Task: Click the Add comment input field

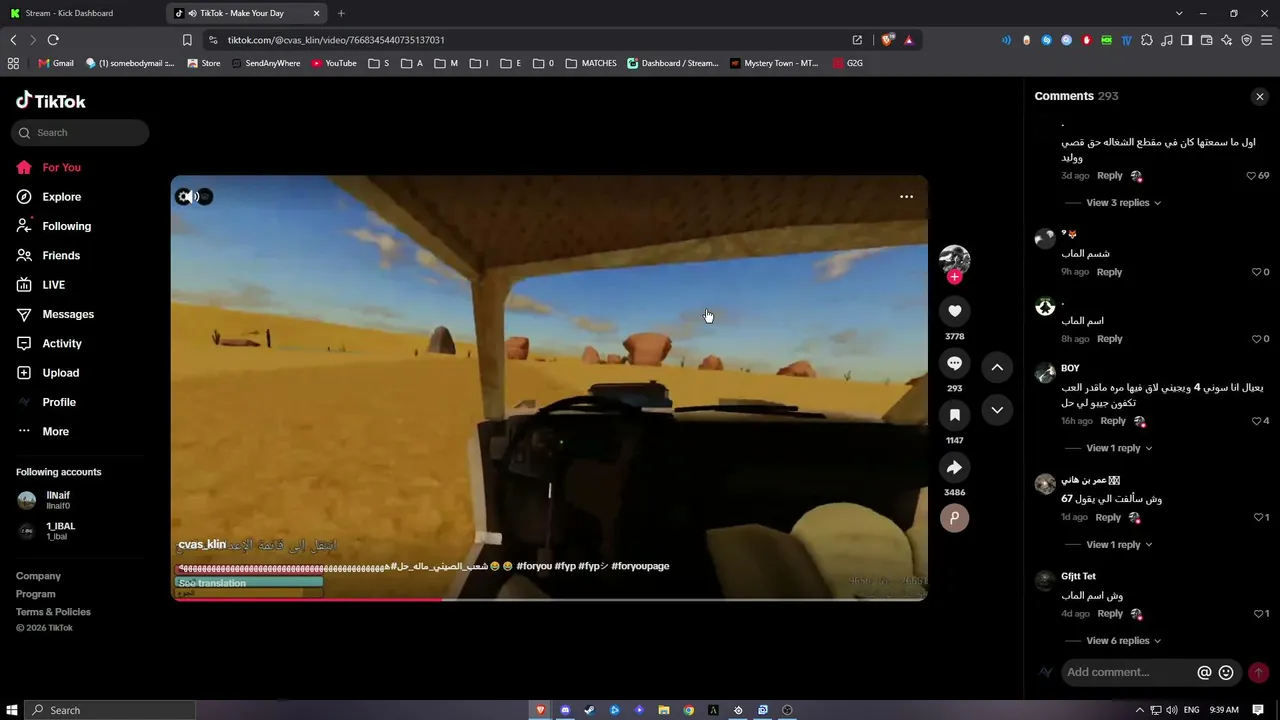Action: 1128,673
